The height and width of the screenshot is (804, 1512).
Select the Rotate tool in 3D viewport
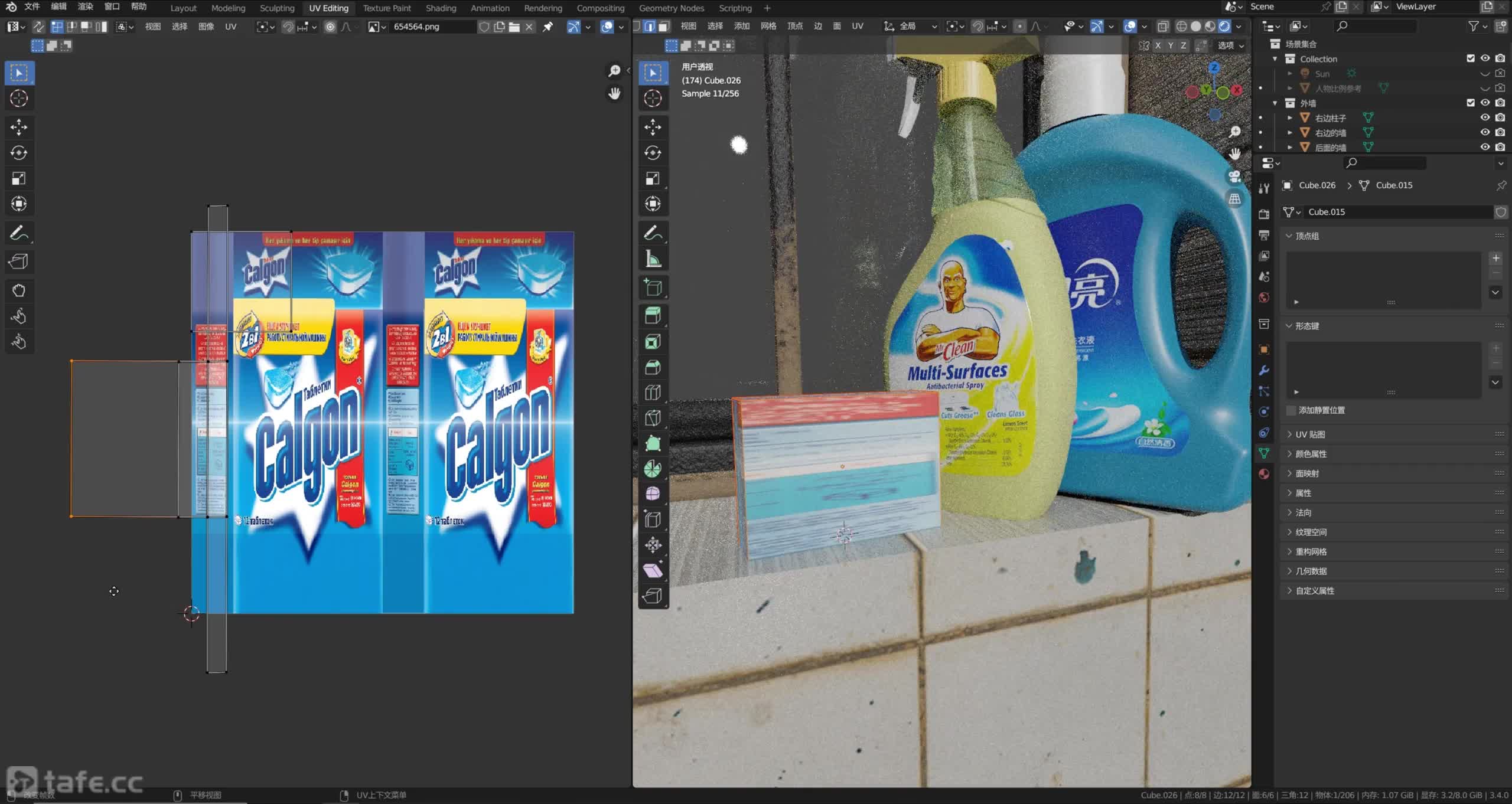pyautogui.click(x=653, y=153)
